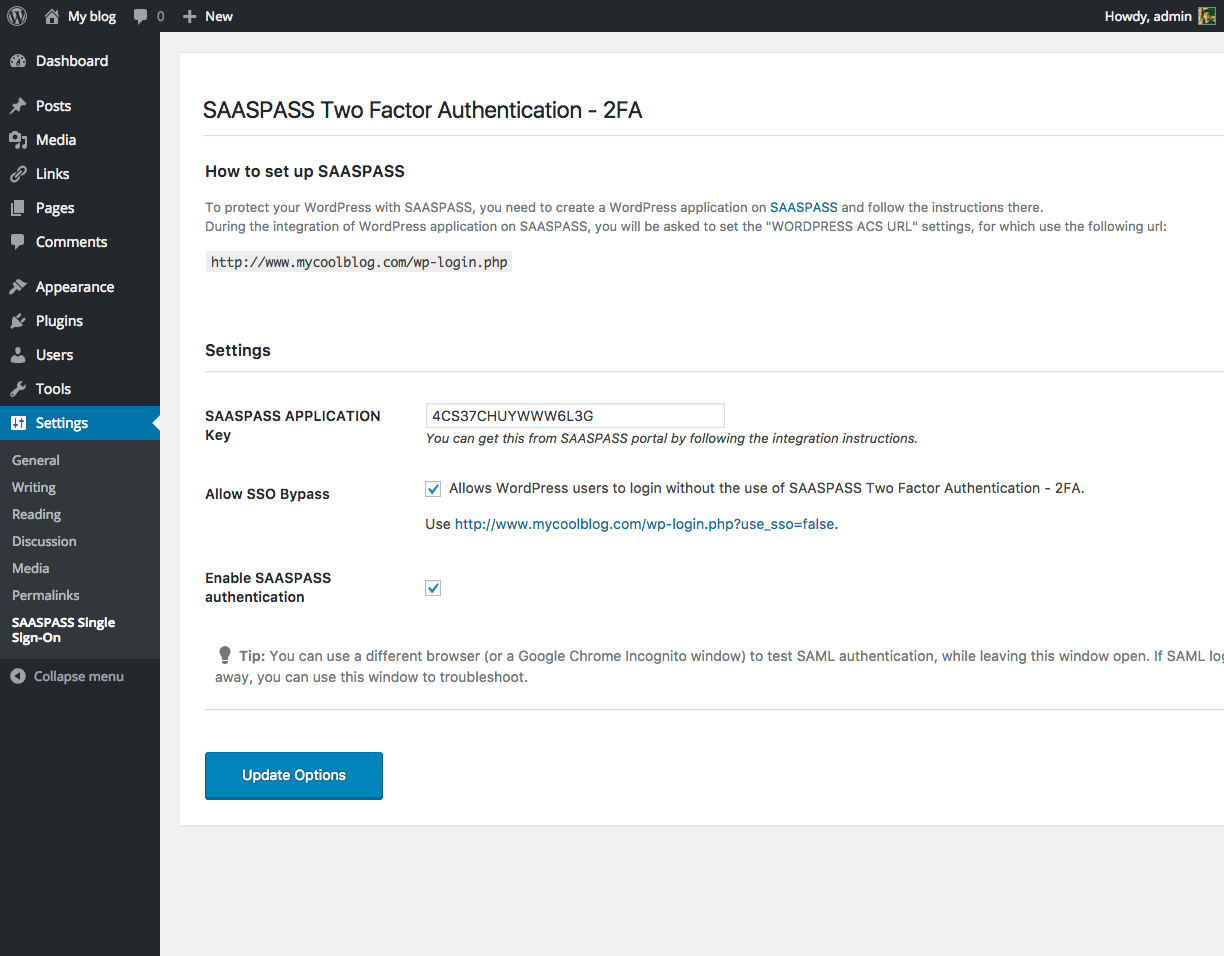Open the wp-login.php?use_sso=false link
1224x956 pixels.
point(645,524)
